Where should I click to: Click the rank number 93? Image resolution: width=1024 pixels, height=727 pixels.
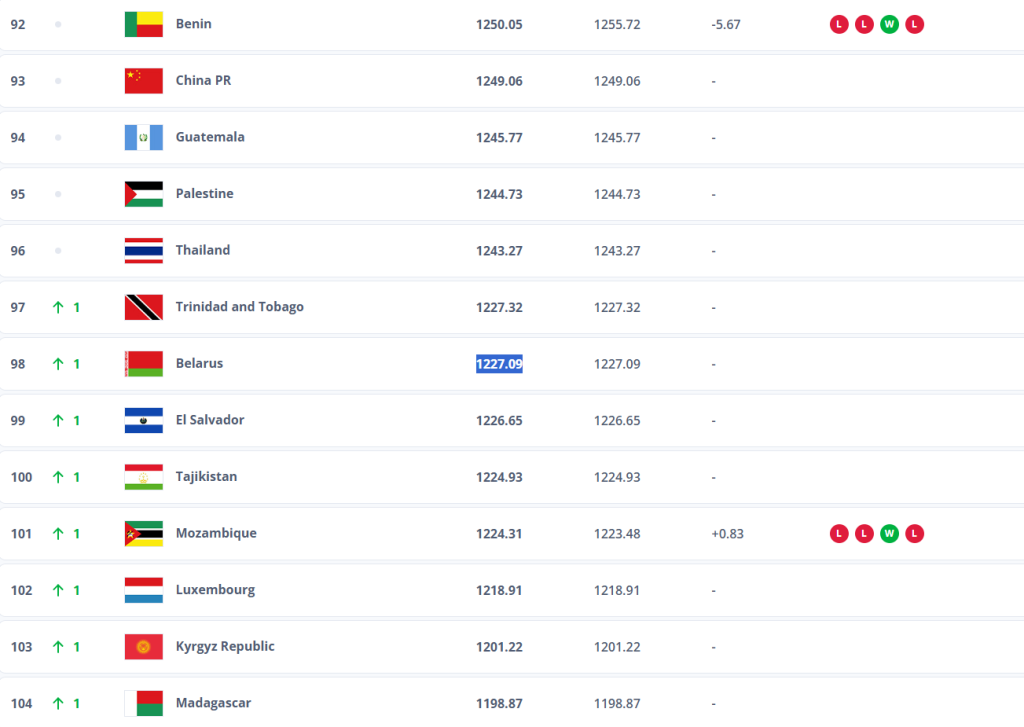point(18,81)
